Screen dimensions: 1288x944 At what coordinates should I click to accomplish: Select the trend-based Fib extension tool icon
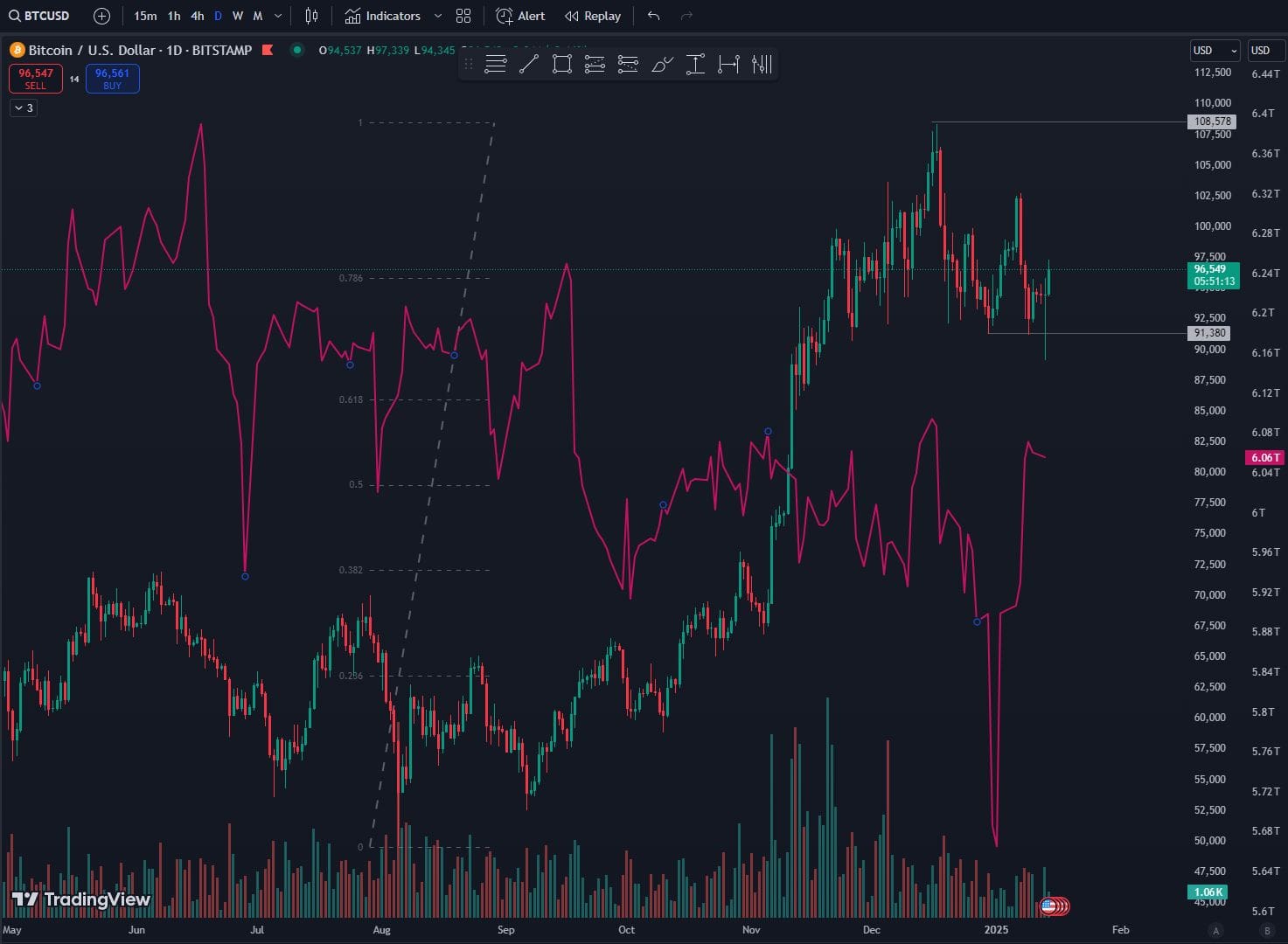click(628, 64)
